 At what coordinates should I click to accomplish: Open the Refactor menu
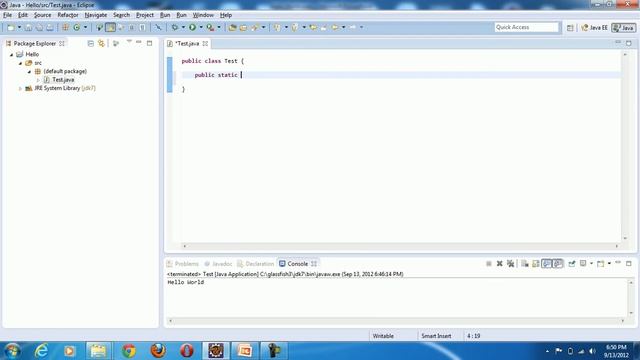[68, 15]
